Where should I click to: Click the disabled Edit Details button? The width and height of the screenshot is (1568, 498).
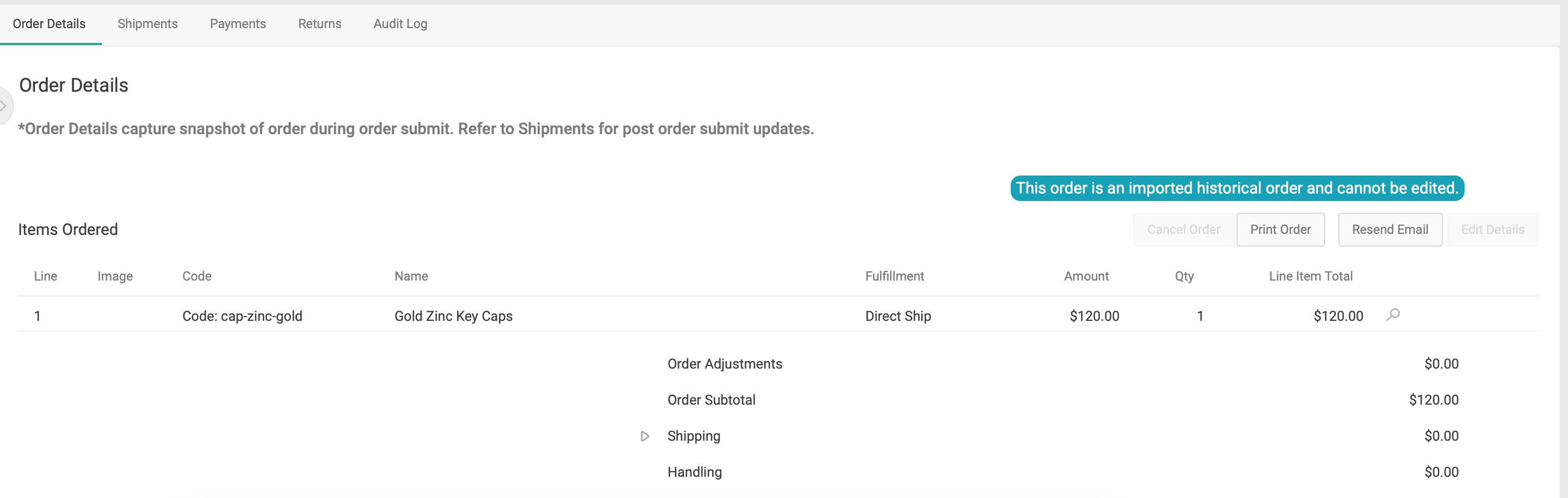point(1493,230)
